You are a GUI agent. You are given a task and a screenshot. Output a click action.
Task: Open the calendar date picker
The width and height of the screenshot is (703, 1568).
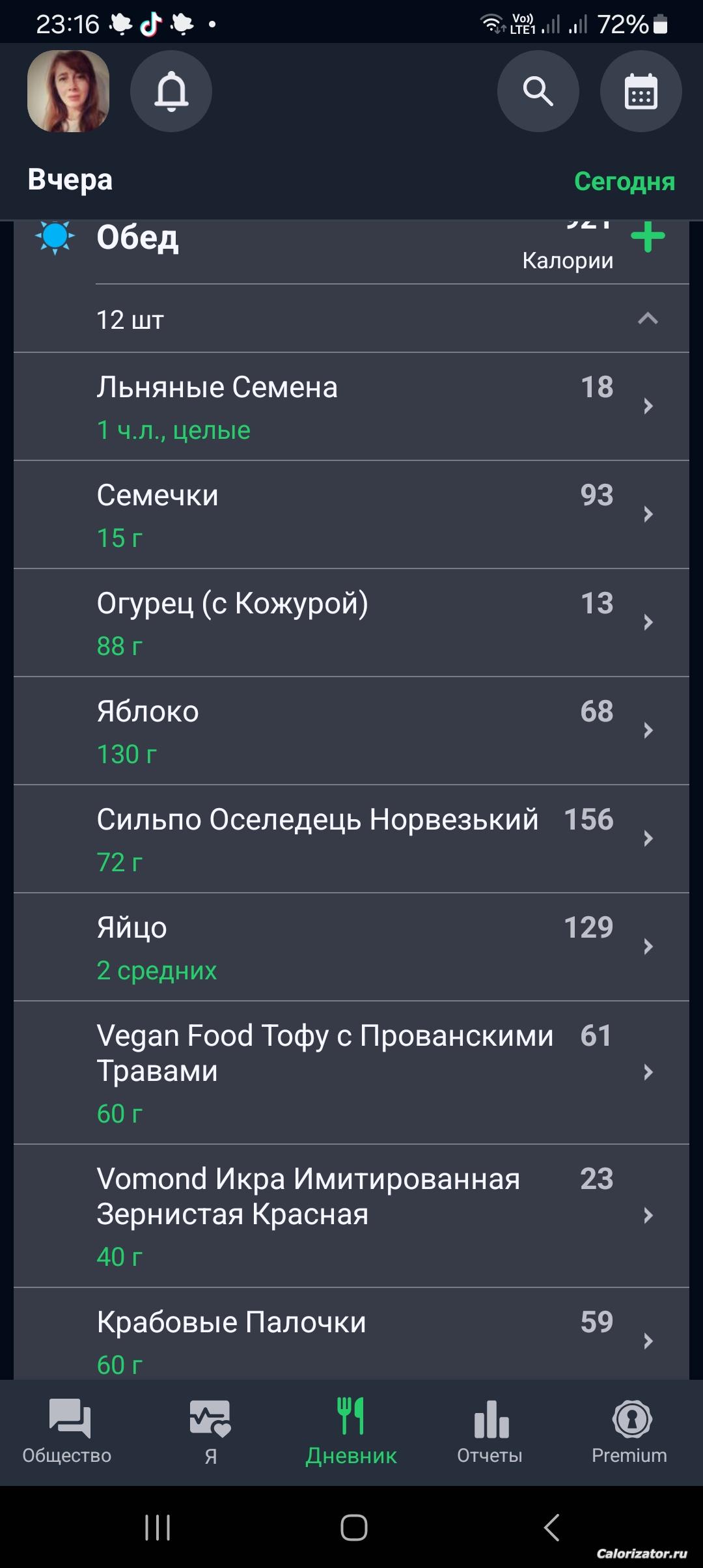641,91
